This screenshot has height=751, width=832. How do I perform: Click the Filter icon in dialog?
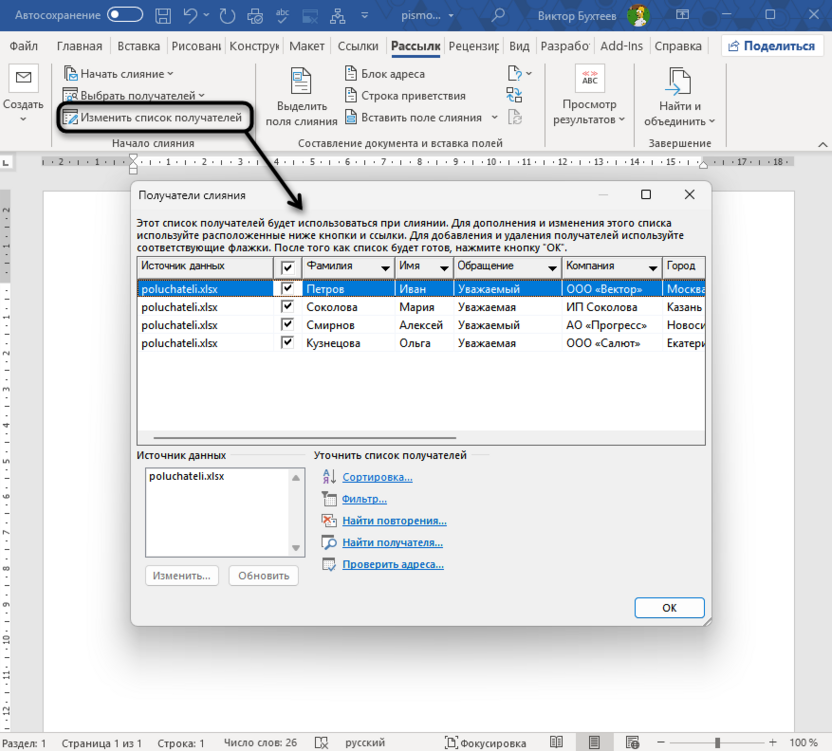(329, 498)
